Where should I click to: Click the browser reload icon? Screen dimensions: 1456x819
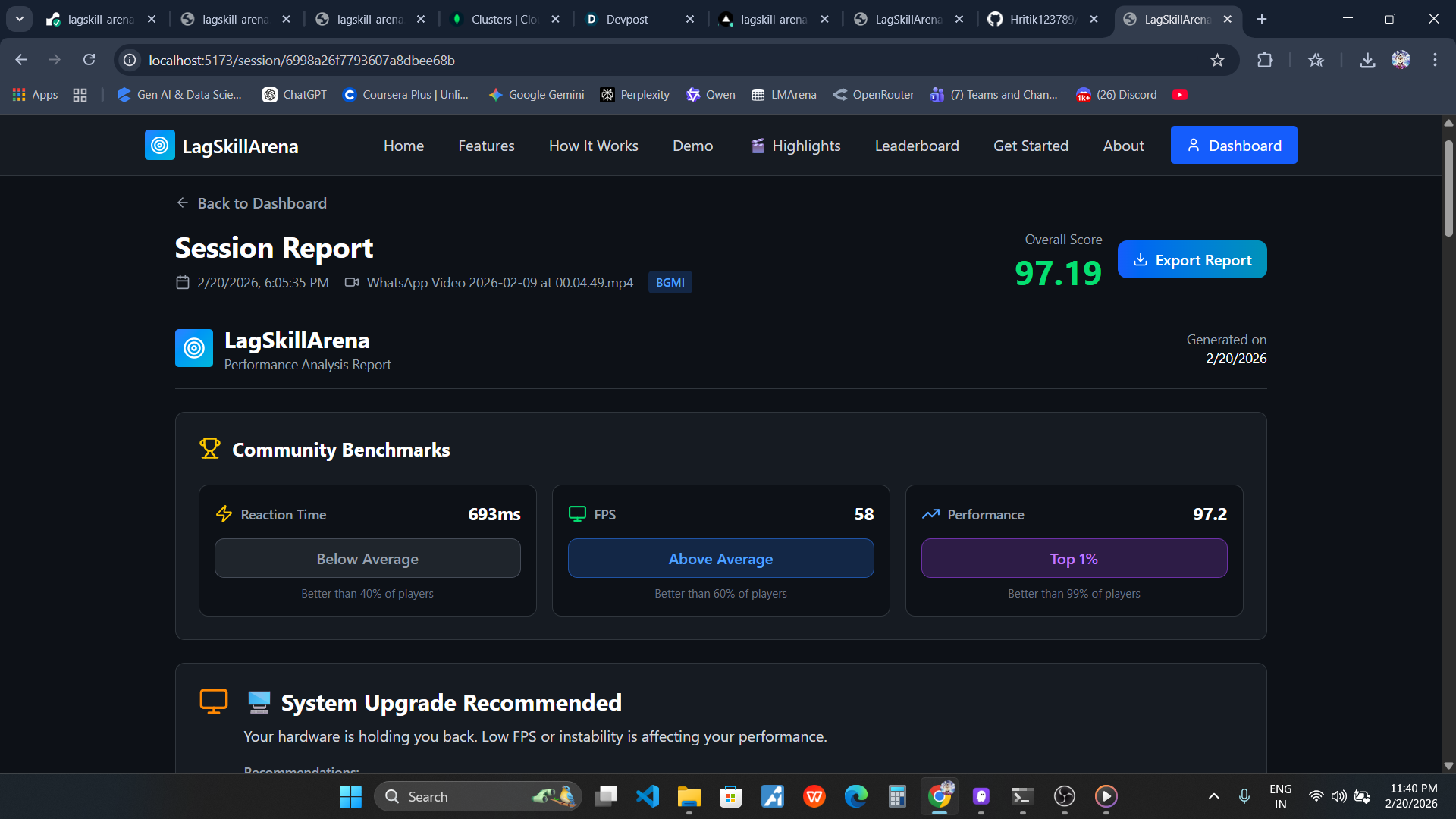[x=89, y=60]
